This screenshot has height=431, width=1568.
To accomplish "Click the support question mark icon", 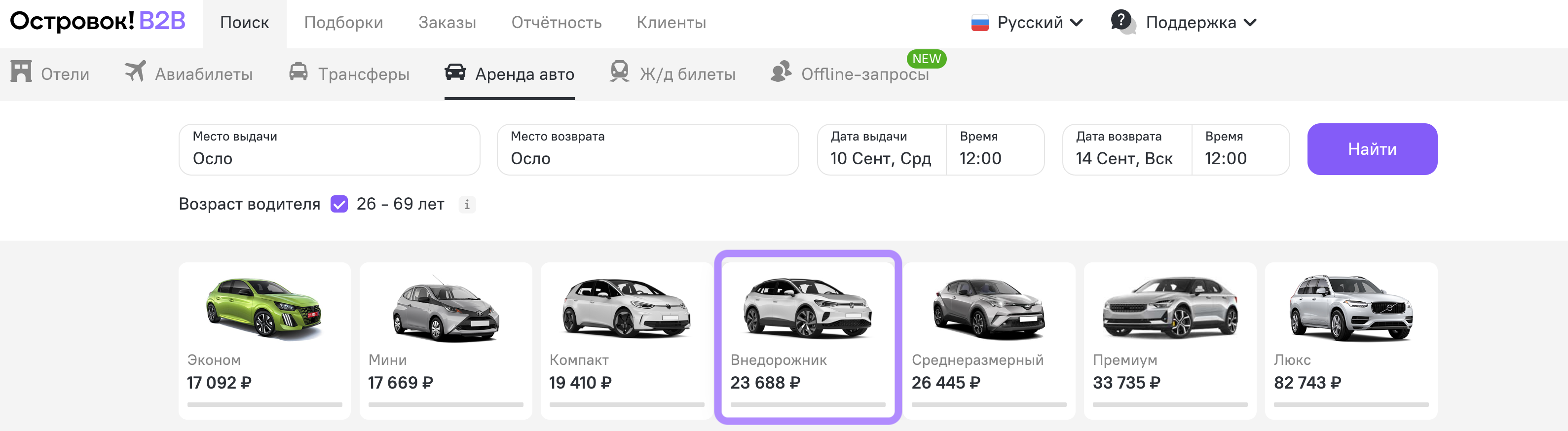I will (1121, 21).
